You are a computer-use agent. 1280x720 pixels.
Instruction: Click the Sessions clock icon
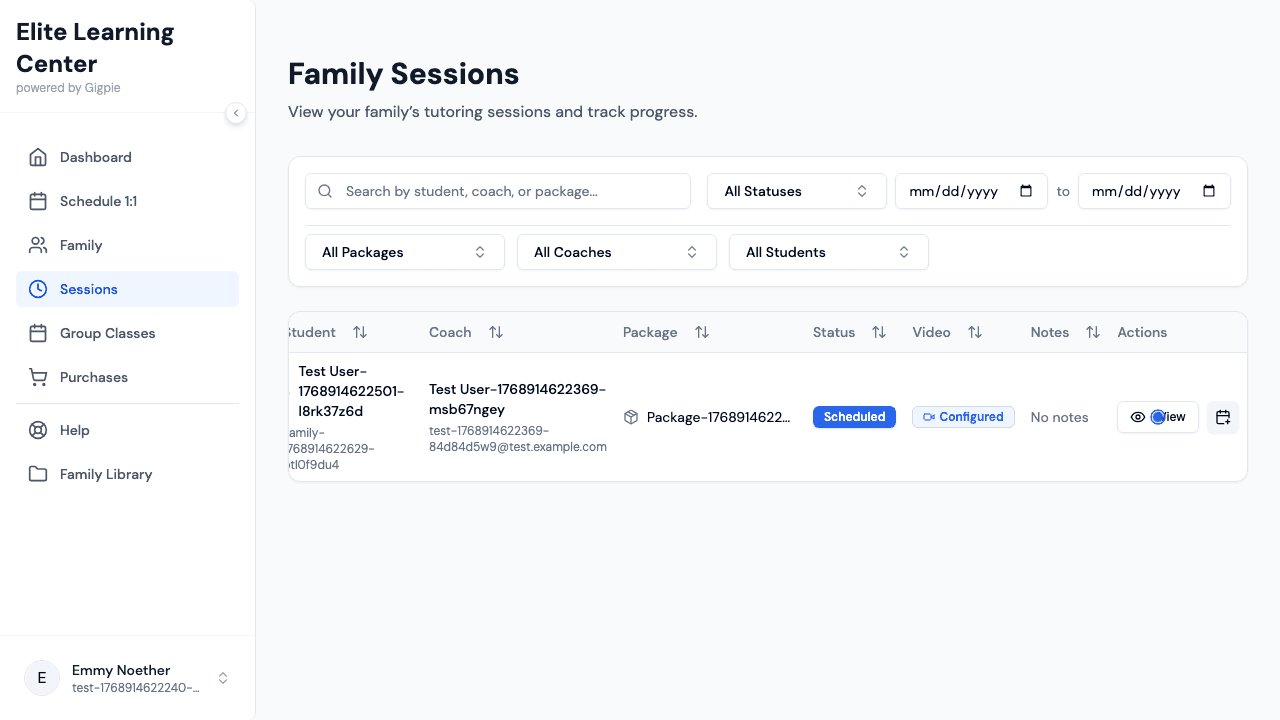[38, 289]
